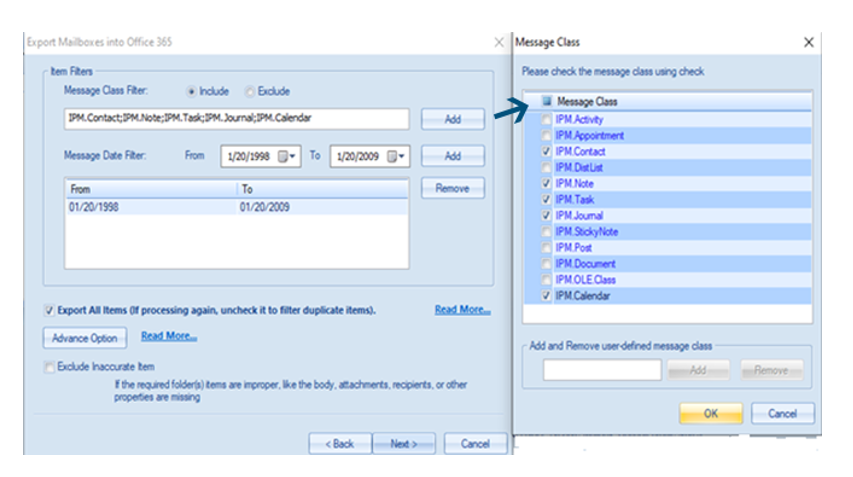
Task: Close the Message Class window
Action: (x=809, y=42)
